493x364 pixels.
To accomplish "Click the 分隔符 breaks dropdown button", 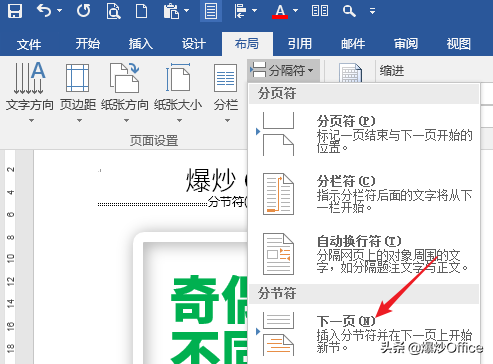I will [284, 71].
